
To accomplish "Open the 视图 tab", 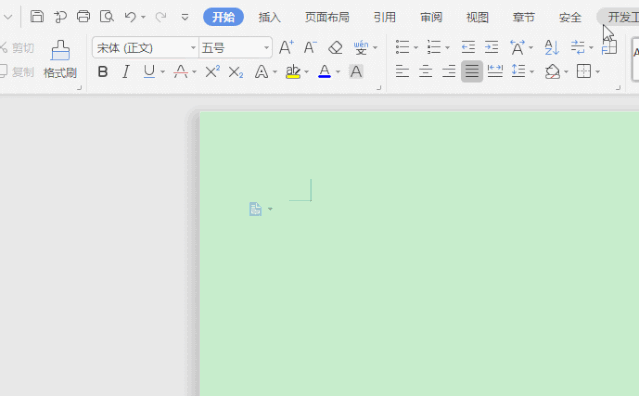I will pyautogui.click(x=477, y=17).
